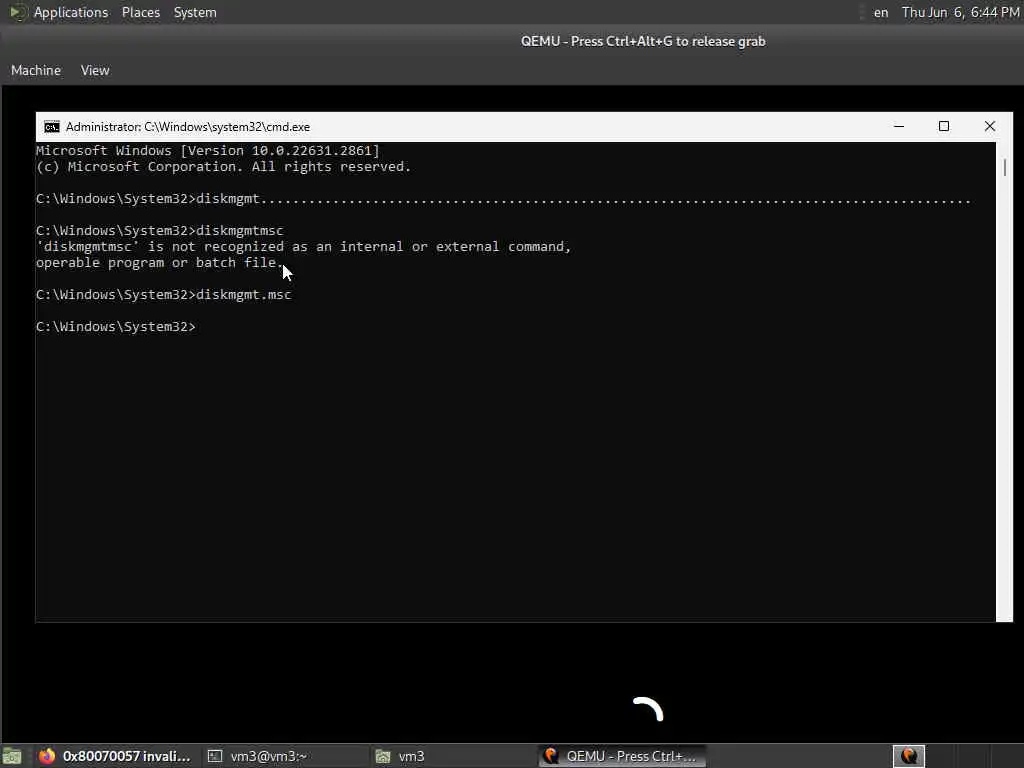
Task: Close the Administrator cmd.exe window
Action: 989,126
